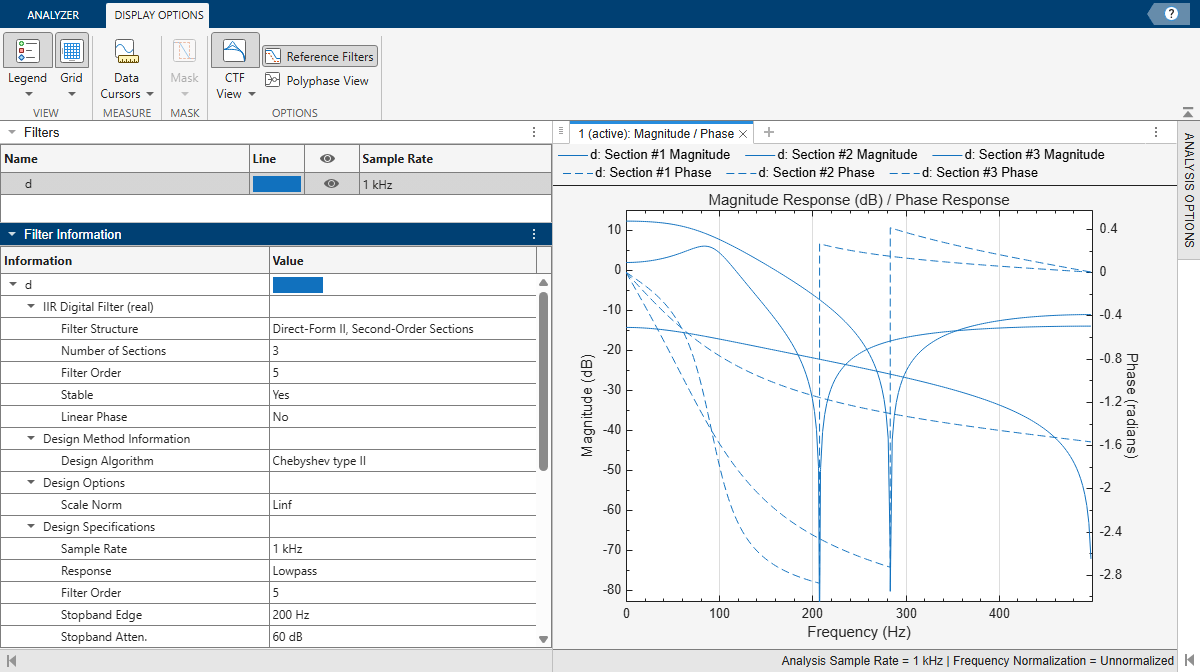Switch to the ANALYZER tab

point(53,15)
